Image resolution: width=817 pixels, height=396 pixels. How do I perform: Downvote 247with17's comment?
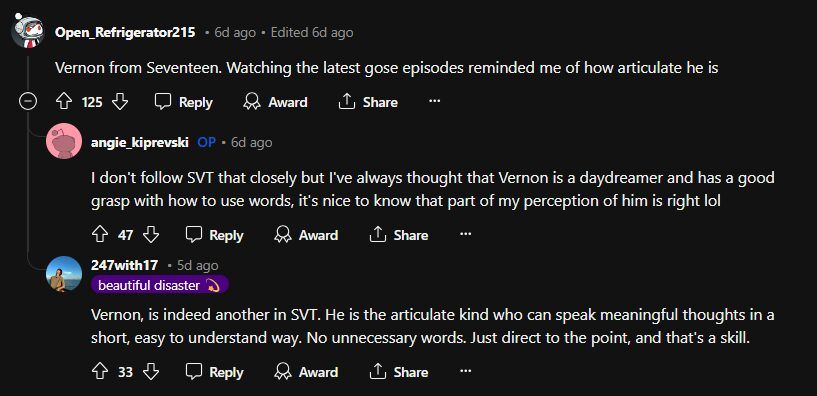pos(151,372)
